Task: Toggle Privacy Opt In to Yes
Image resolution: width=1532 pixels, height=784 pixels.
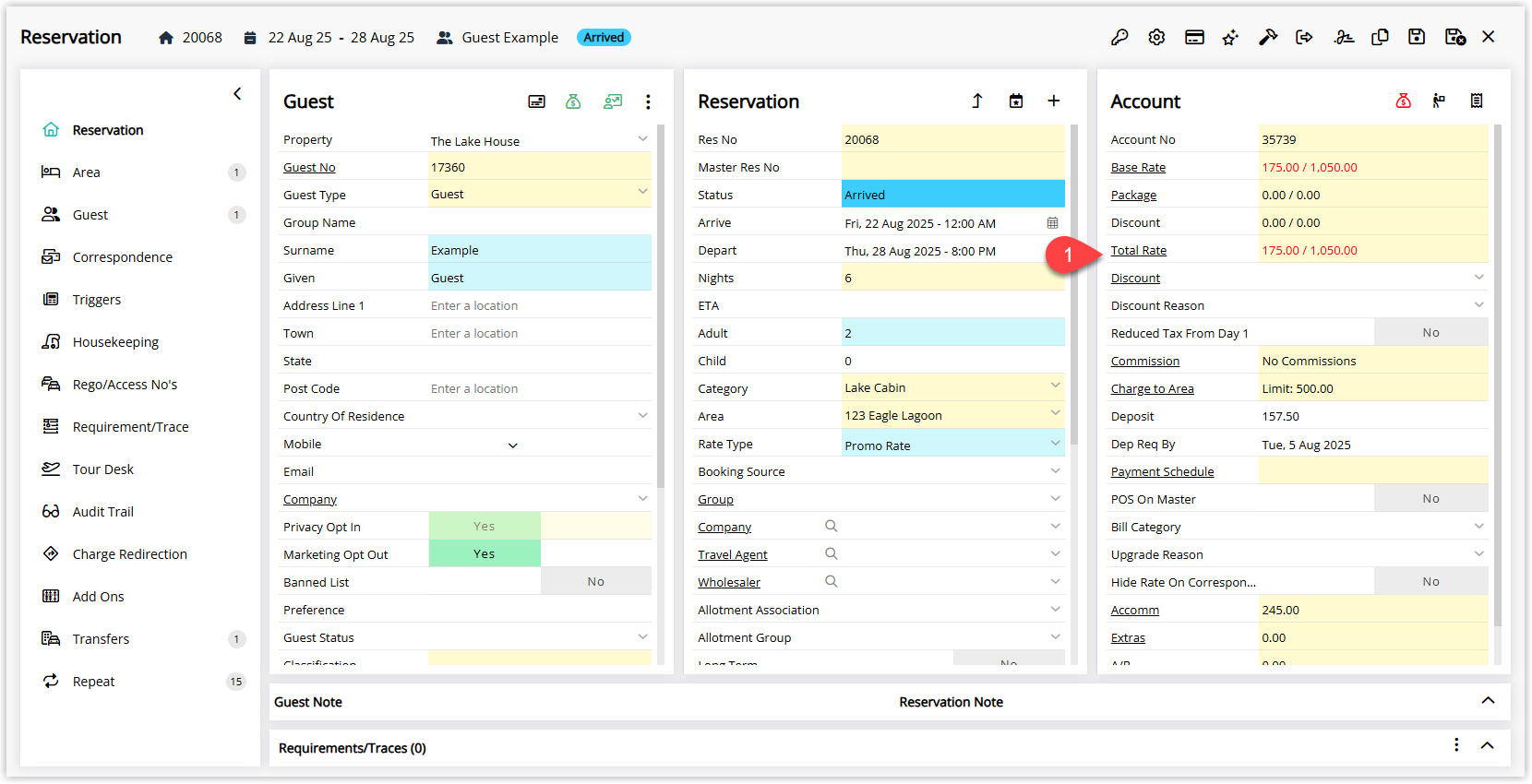Action: click(485, 526)
